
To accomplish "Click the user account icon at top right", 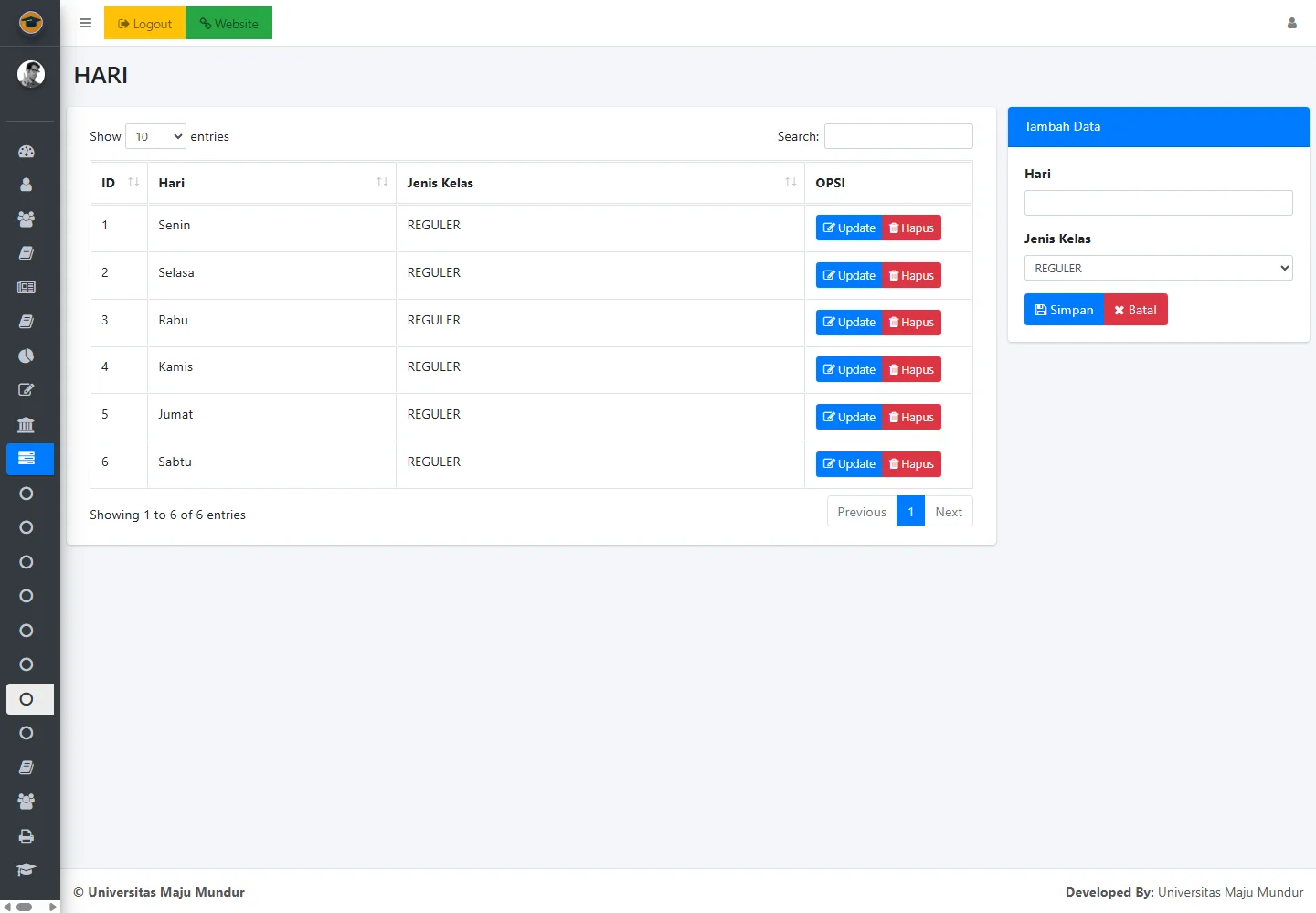I will [x=1291, y=23].
